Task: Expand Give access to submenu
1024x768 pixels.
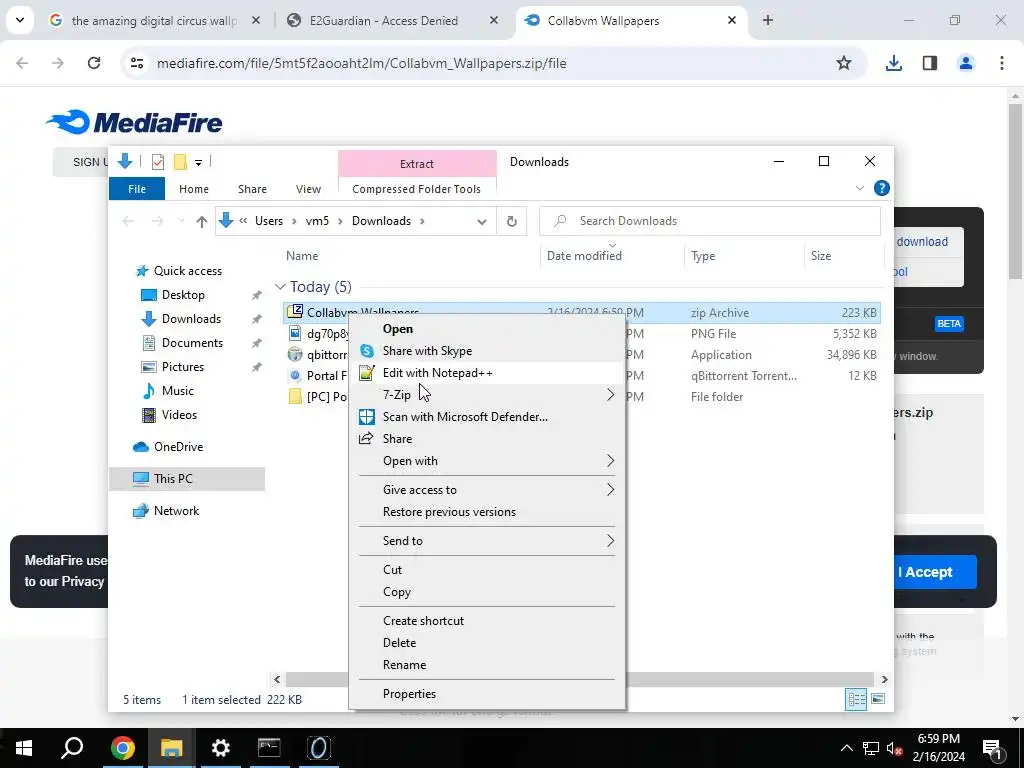Action: click(487, 490)
